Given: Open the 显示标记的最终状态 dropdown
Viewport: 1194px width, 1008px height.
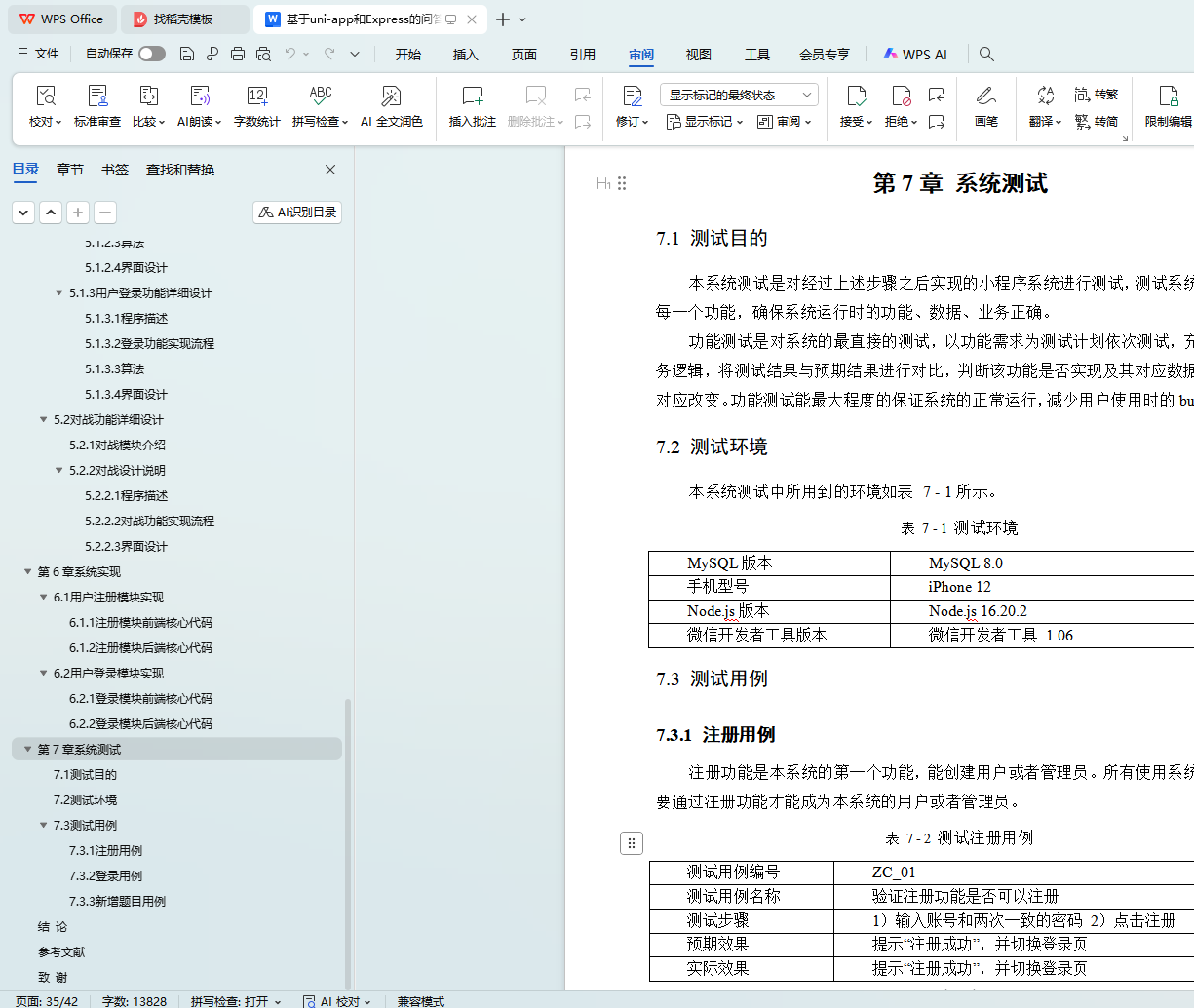Looking at the screenshot, I should 739,95.
